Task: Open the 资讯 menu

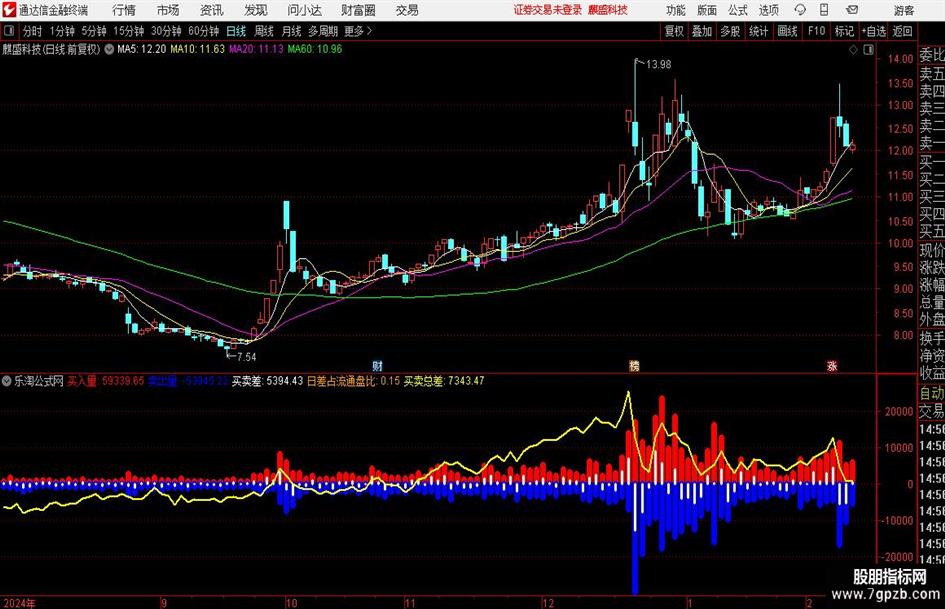Action: pyautogui.click(x=212, y=10)
